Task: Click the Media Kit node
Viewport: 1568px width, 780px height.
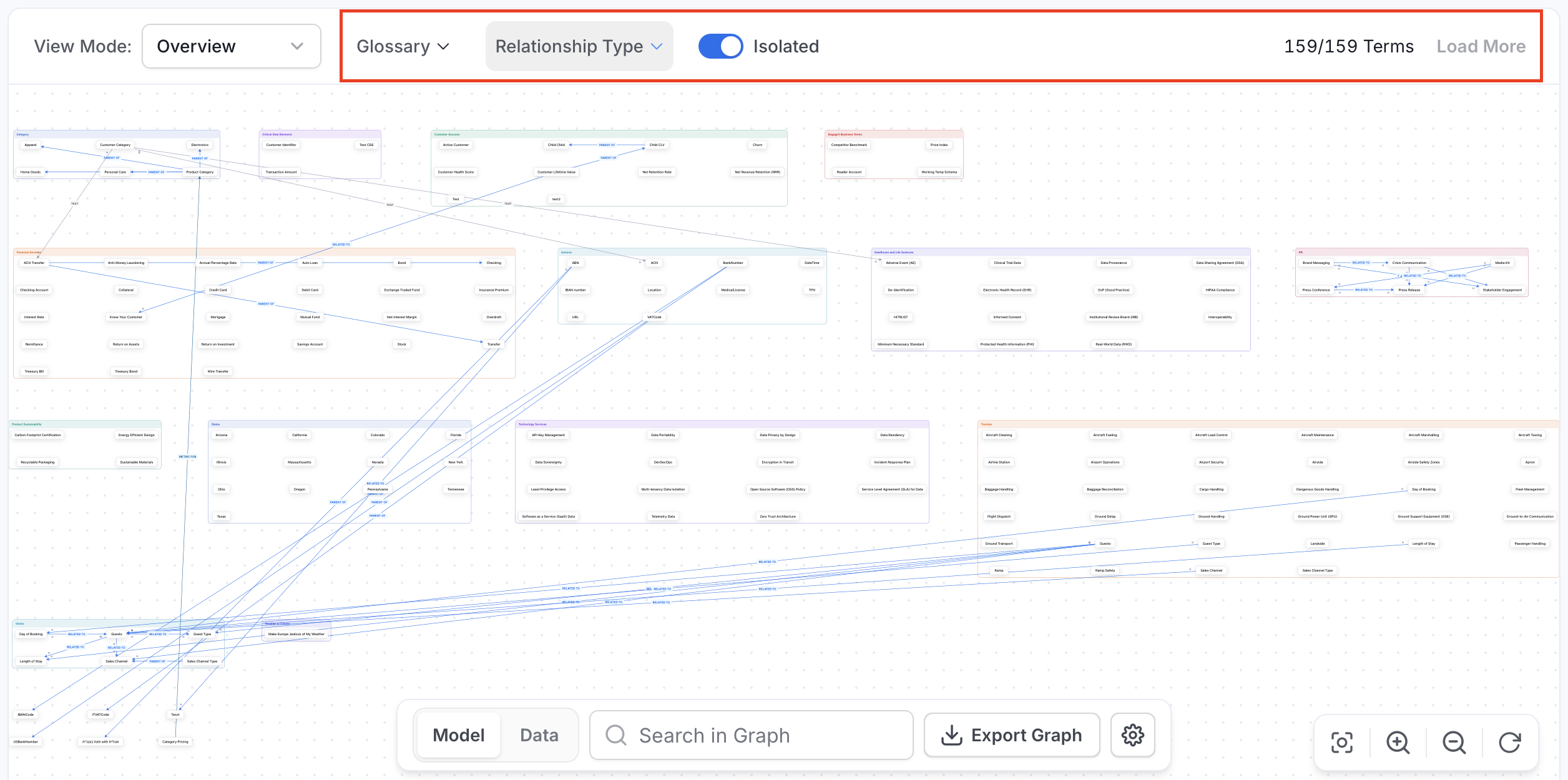Action: coord(1502,263)
